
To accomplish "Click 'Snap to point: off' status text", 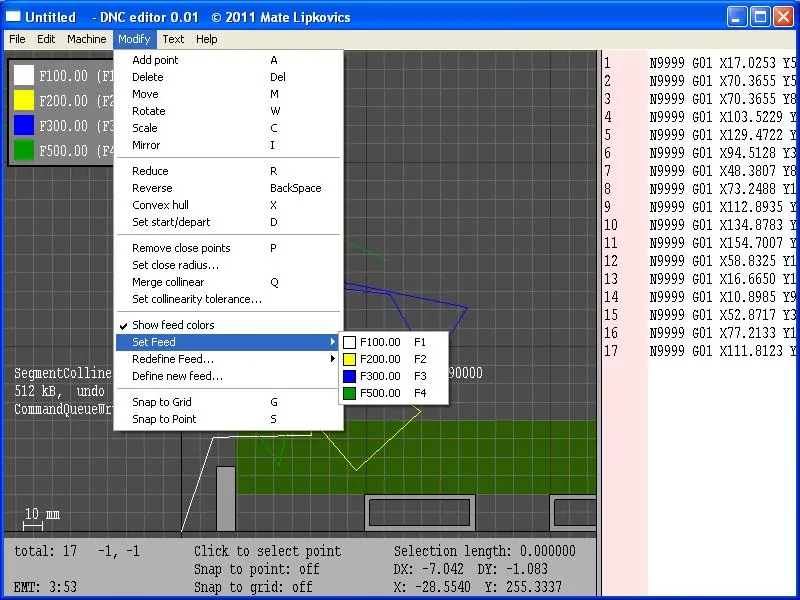I will coord(257,569).
